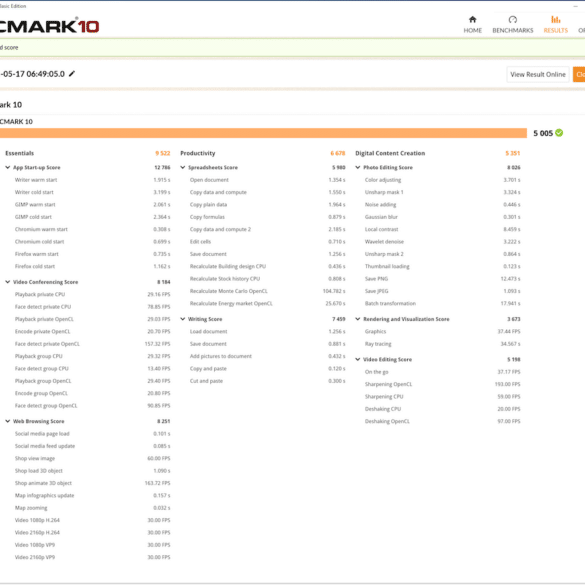Click the GIMP warm start row
The width and height of the screenshot is (585, 585).
point(93,204)
